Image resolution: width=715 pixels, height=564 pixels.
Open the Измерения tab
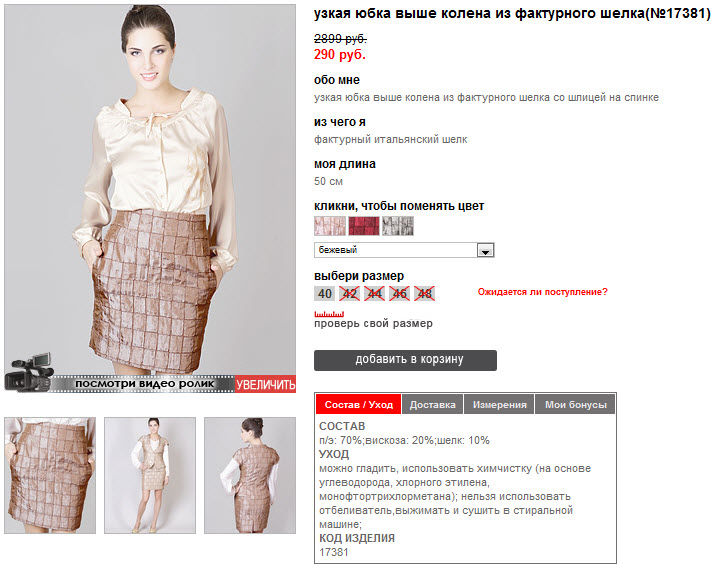tap(499, 404)
